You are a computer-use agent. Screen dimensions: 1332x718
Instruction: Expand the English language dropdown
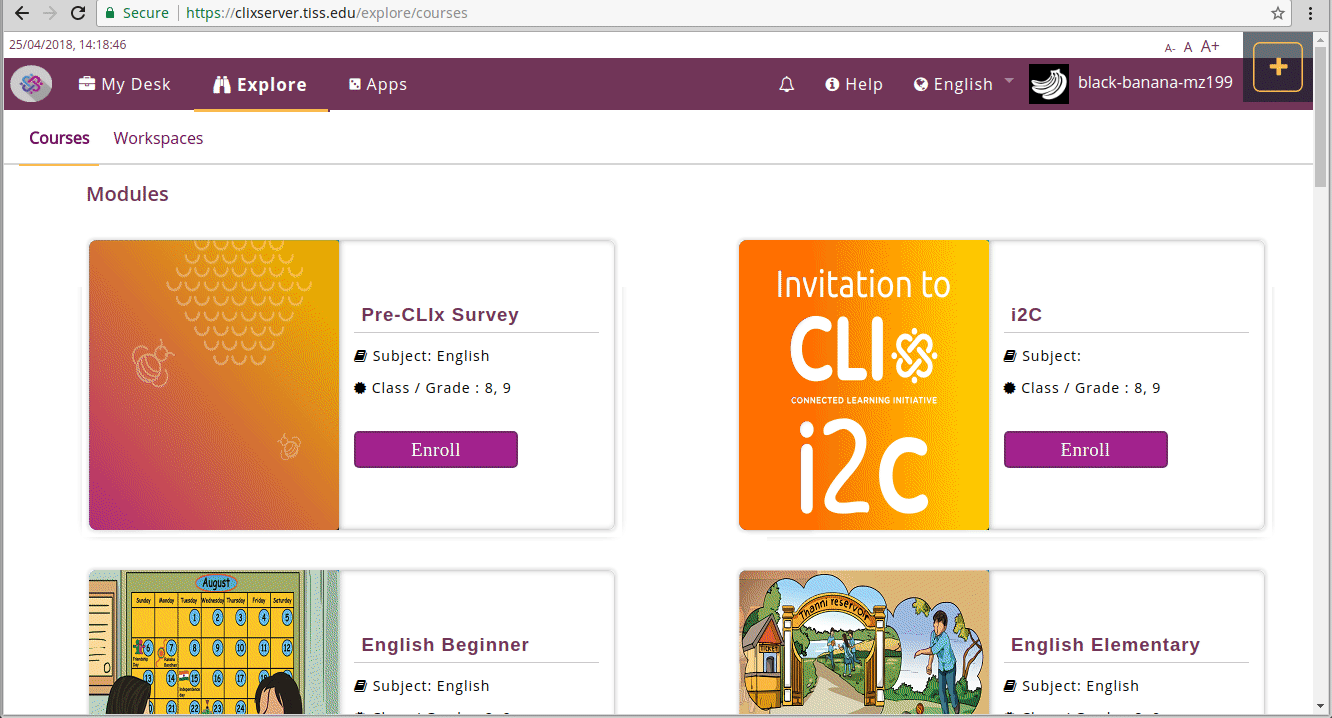coord(963,85)
